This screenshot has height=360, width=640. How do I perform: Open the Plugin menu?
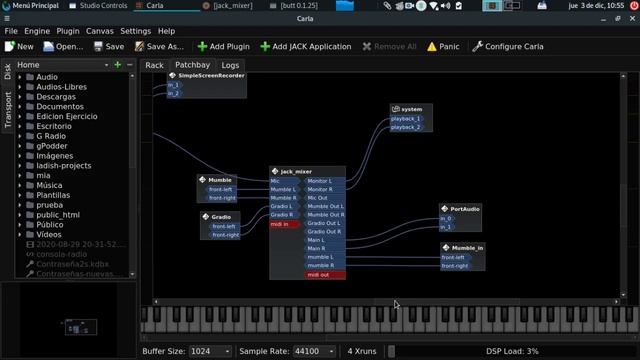[68, 31]
